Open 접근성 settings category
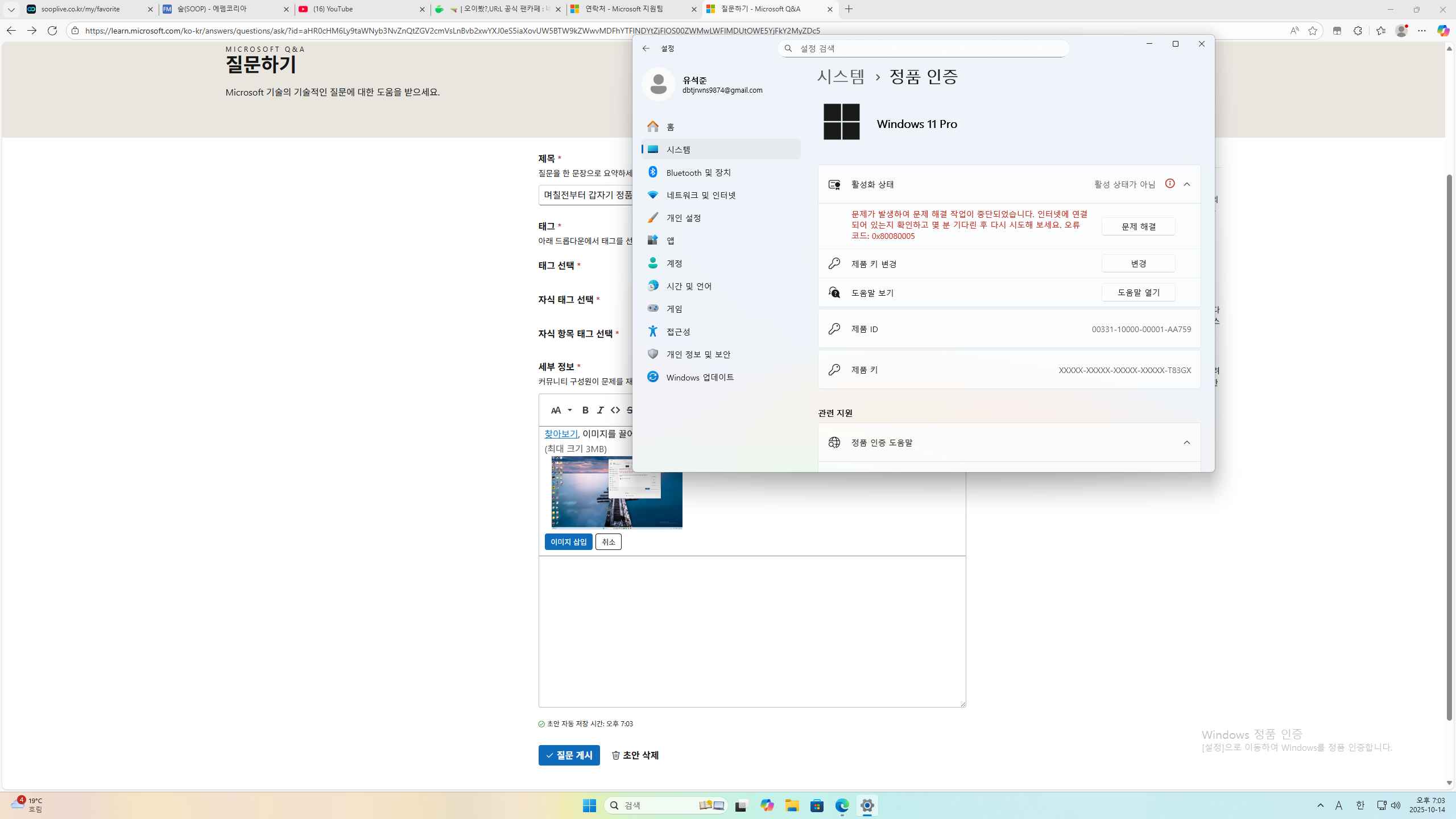This screenshot has width=1456, height=819. click(x=721, y=332)
